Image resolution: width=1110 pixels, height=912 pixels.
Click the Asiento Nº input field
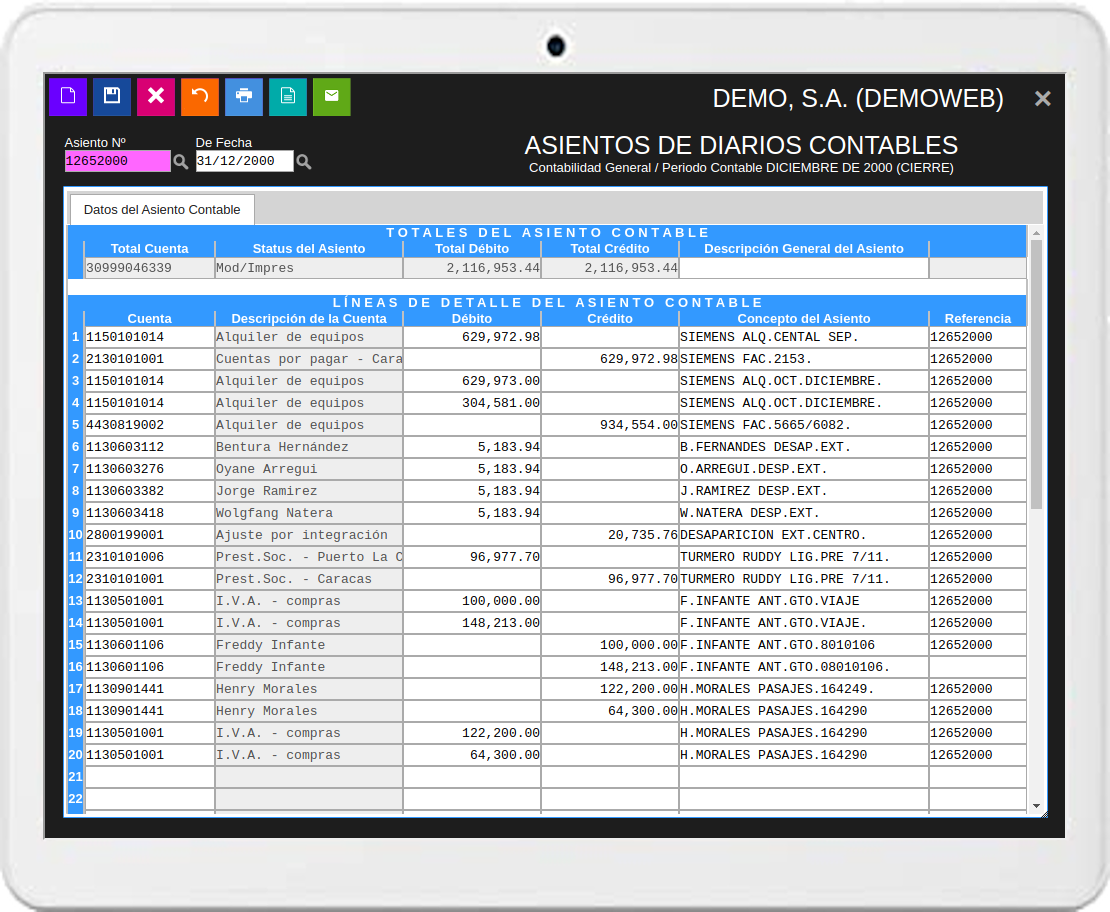(118, 161)
